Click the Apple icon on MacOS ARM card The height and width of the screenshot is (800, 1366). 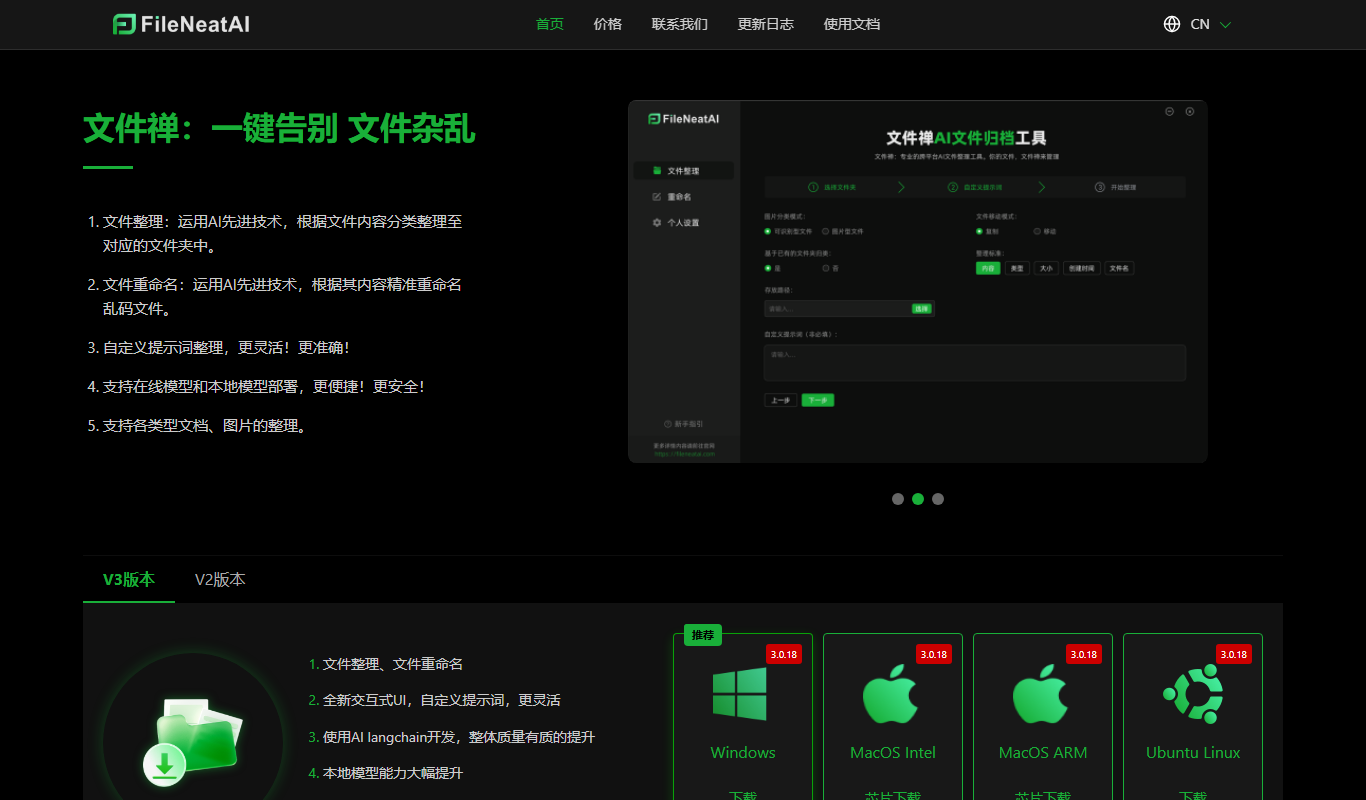(x=1040, y=694)
